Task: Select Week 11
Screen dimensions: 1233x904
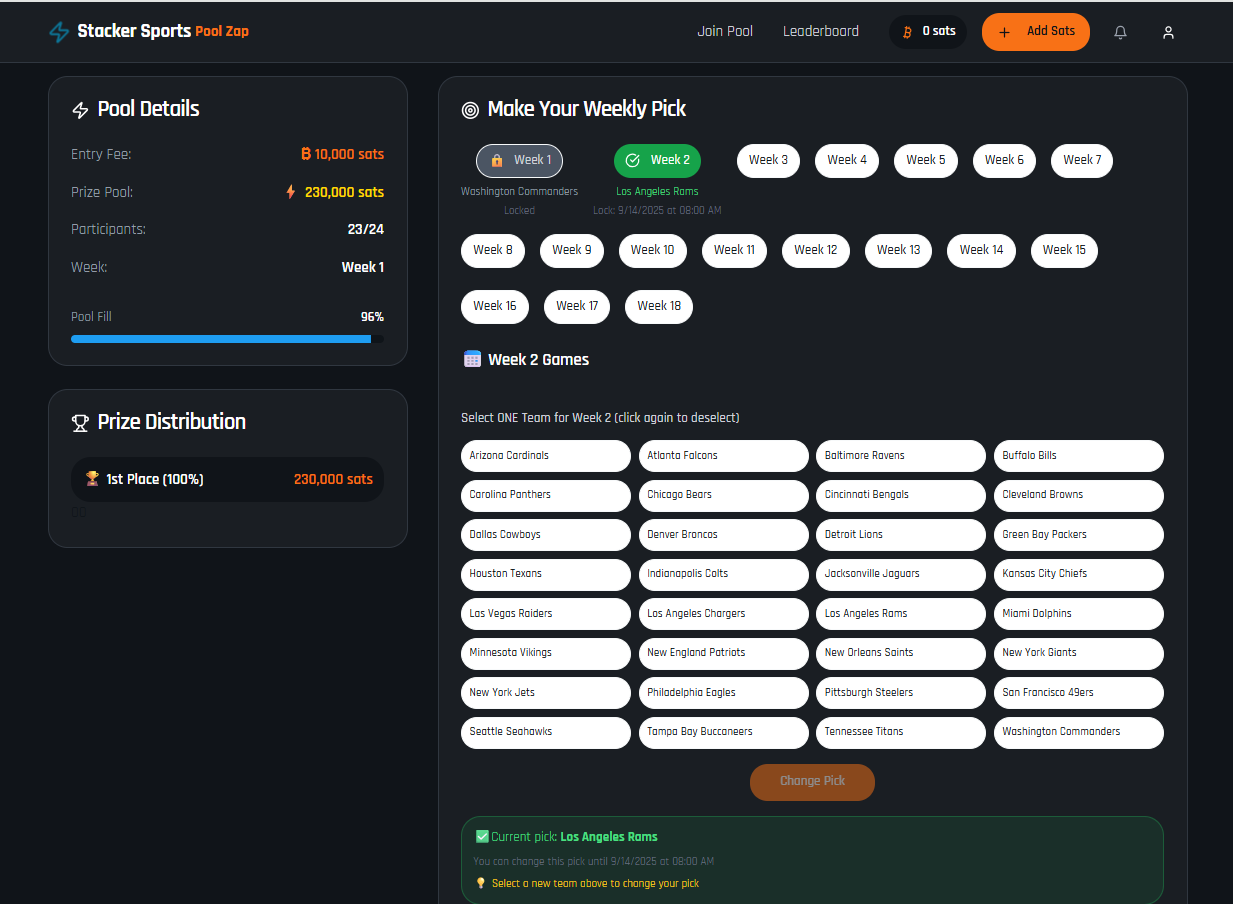Action: click(x=735, y=250)
